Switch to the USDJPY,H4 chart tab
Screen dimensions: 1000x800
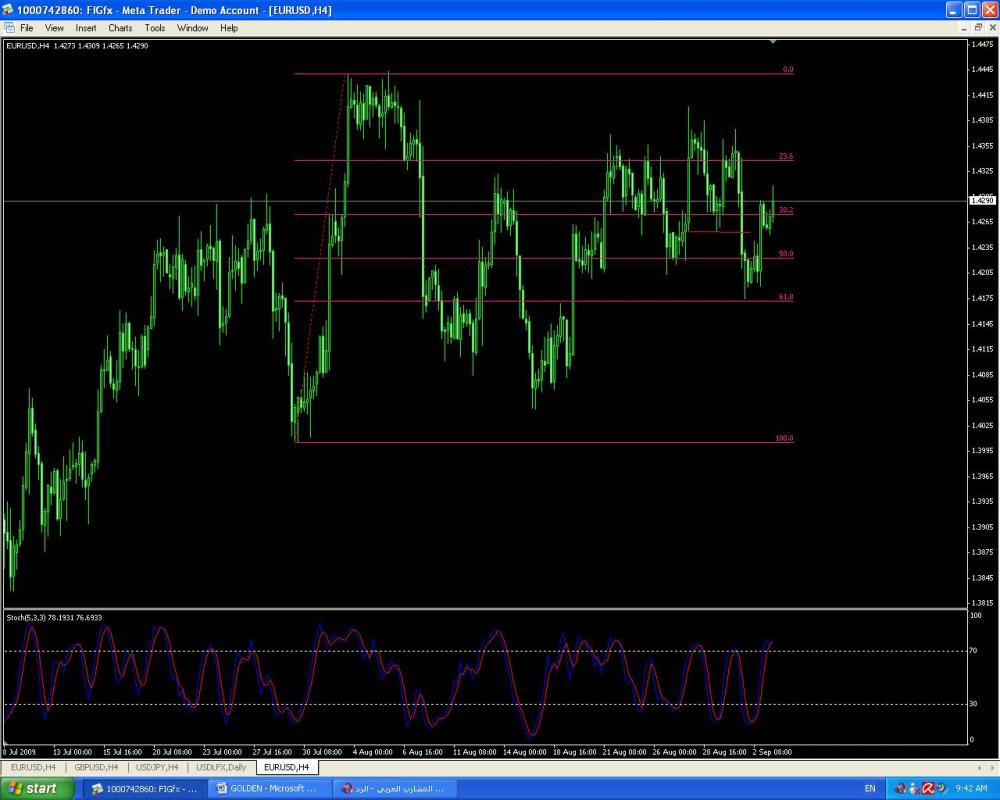click(157, 767)
